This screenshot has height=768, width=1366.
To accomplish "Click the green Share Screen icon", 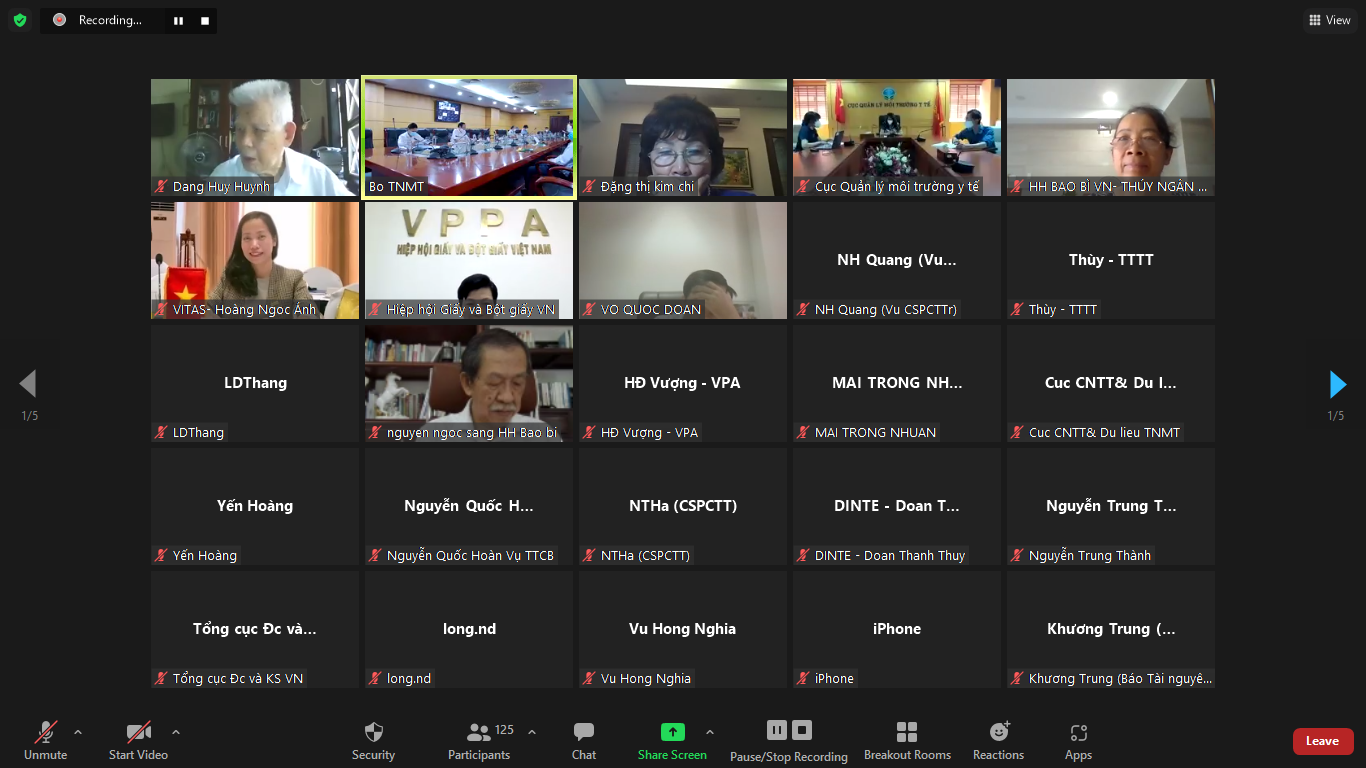I will pos(672,732).
